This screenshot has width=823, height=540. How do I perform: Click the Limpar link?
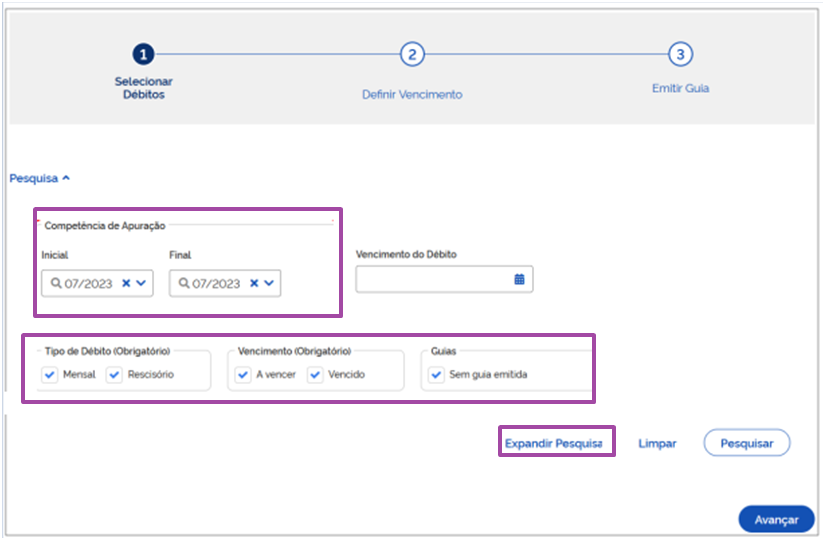coord(657,443)
